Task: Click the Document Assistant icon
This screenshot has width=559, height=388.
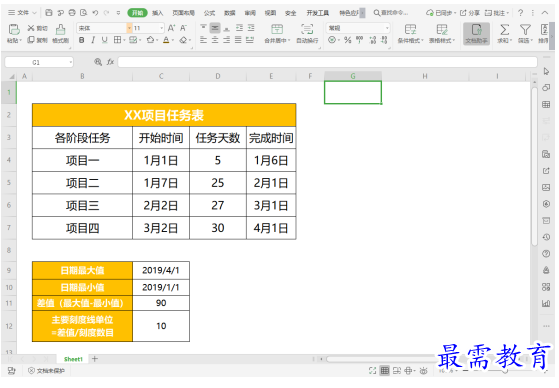Action: [x=477, y=30]
